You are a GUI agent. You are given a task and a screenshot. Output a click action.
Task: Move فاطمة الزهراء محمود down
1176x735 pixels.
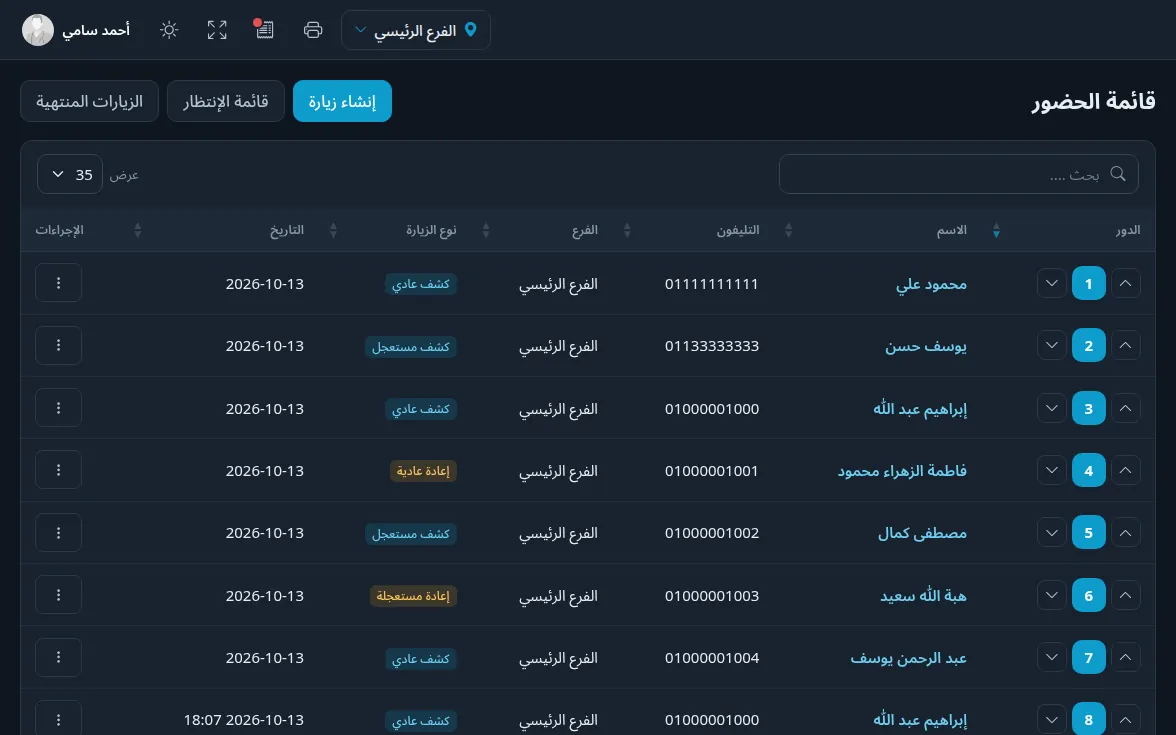[1052, 470]
